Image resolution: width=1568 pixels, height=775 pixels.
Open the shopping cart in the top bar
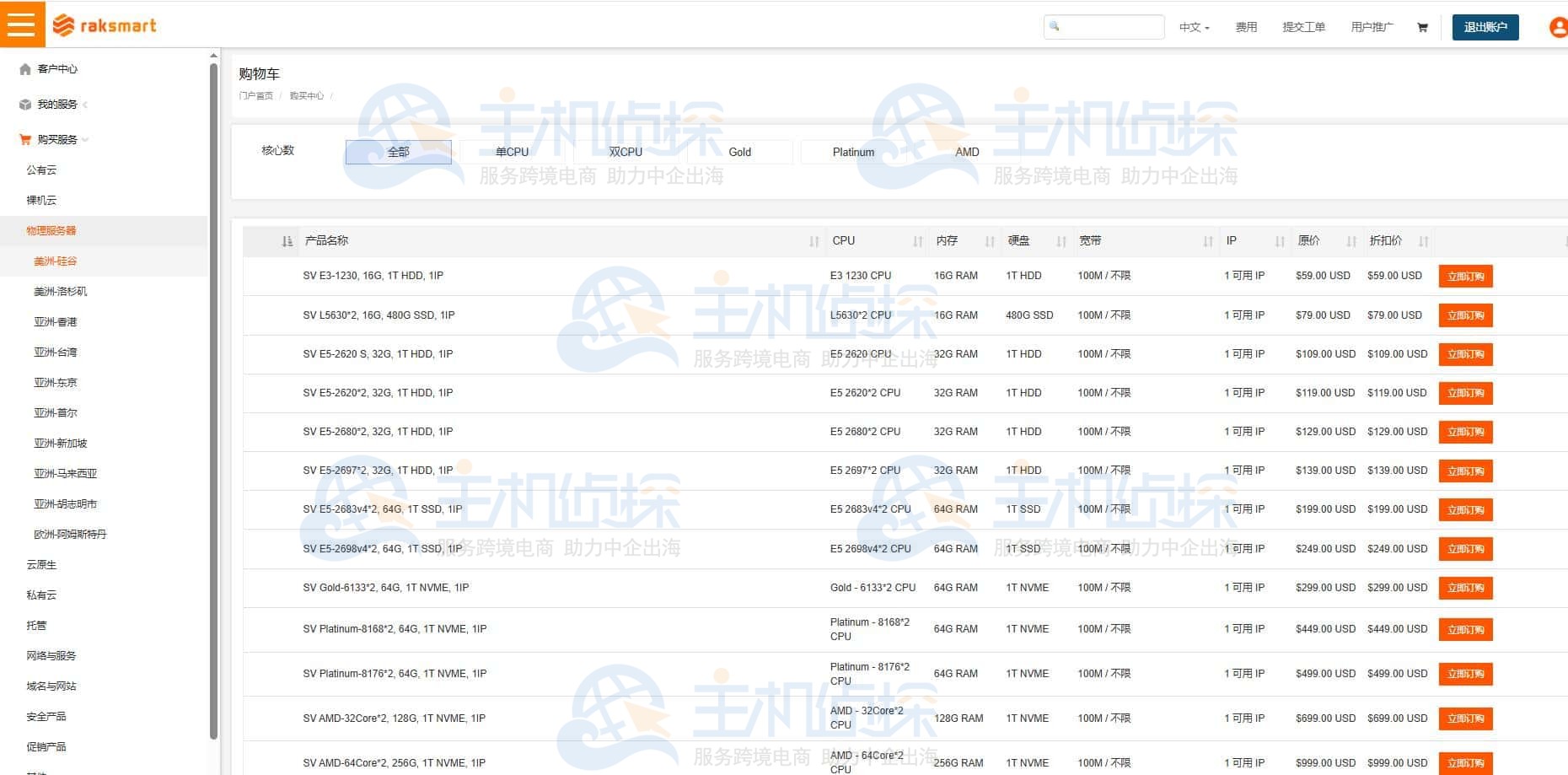pos(1421,27)
